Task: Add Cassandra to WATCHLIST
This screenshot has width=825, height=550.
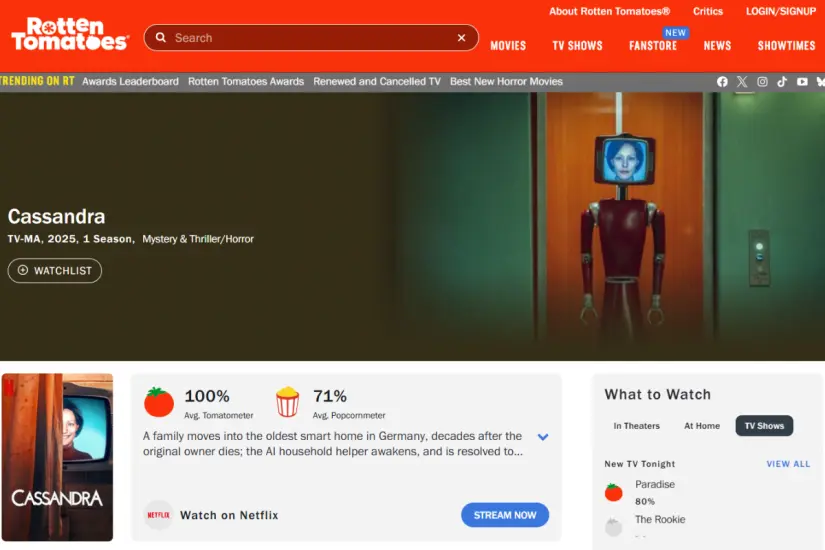Action: point(55,271)
